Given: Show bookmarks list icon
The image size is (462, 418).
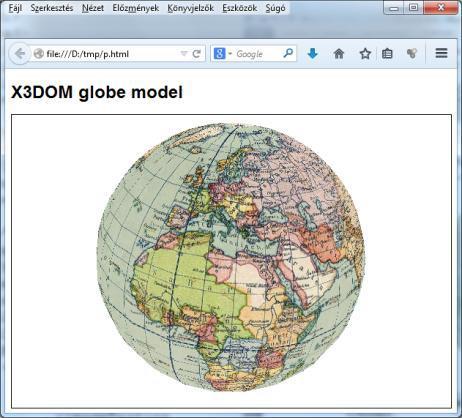Looking at the screenshot, I should point(387,54).
